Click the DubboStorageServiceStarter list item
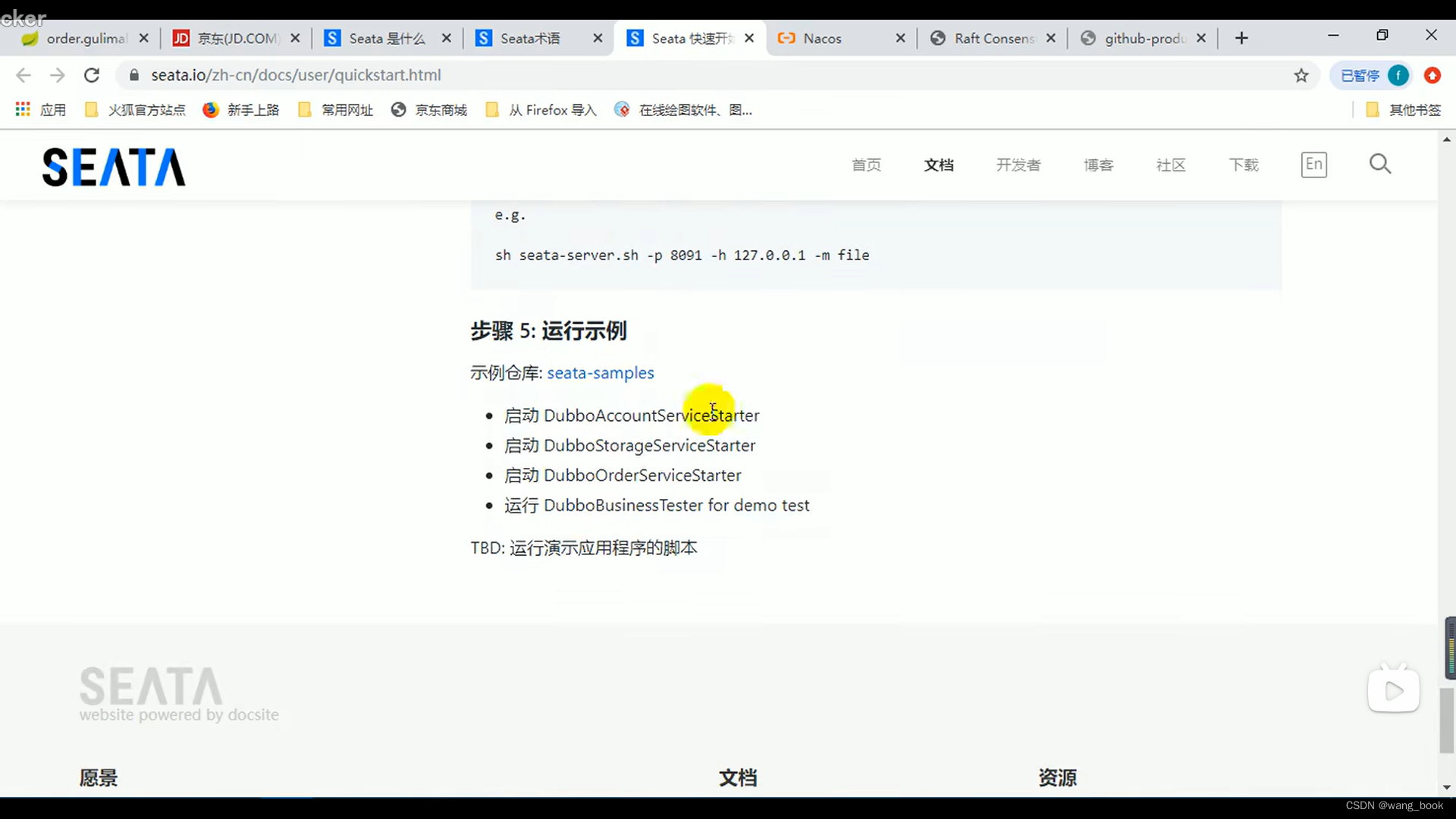Screen dimensions: 1456x819 (x=629, y=445)
